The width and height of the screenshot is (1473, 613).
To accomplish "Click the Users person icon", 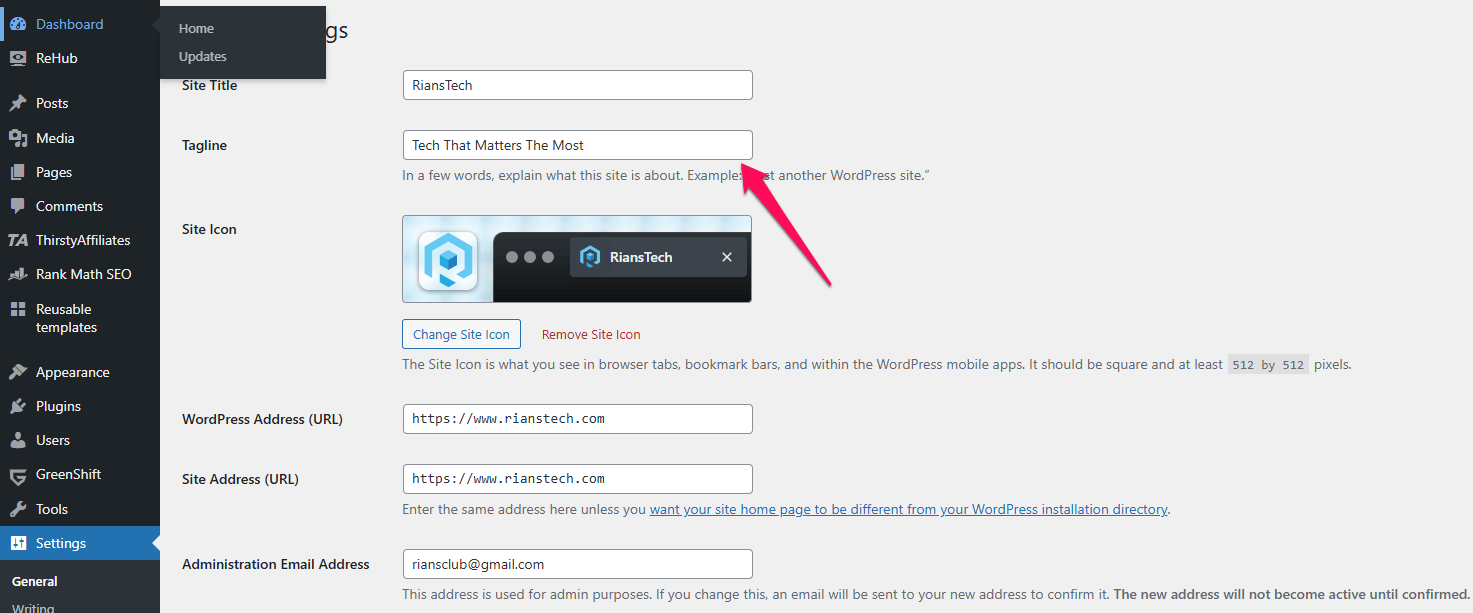I will tap(18, 440).
